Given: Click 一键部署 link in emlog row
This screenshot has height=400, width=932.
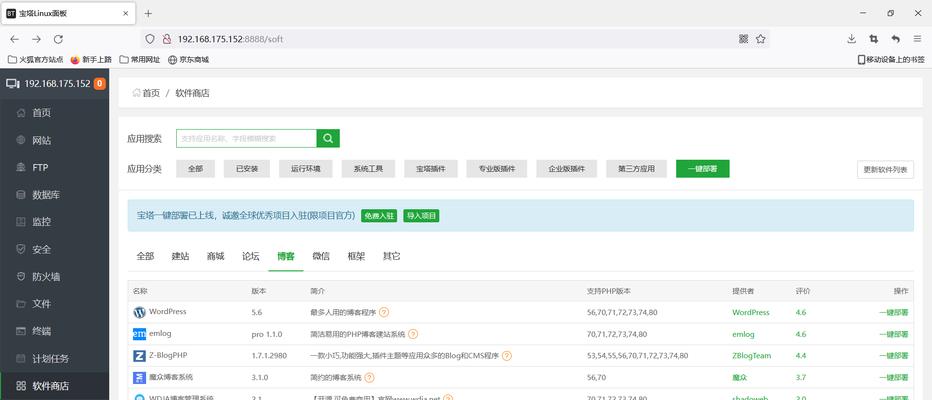Looking at the screenshot, I should pyautogui.click(x=893, y=334).
